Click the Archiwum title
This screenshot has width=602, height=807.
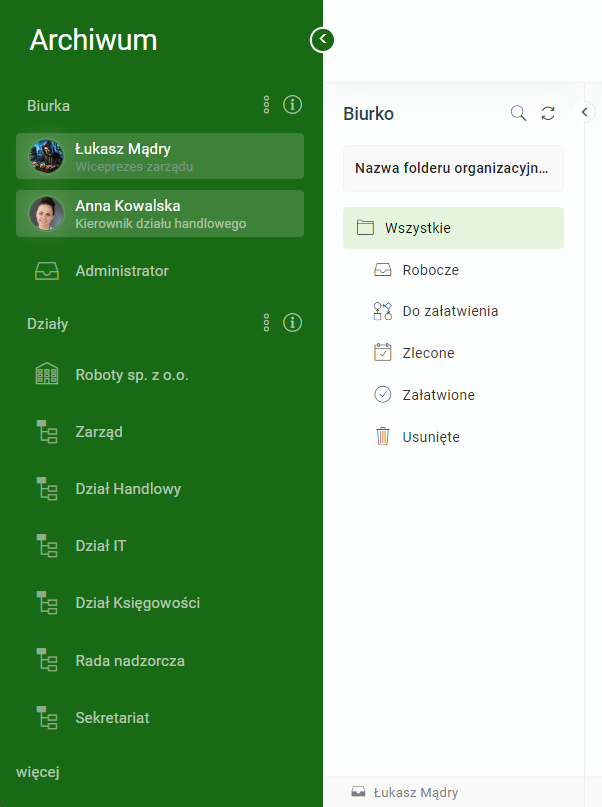coord(93,40)
